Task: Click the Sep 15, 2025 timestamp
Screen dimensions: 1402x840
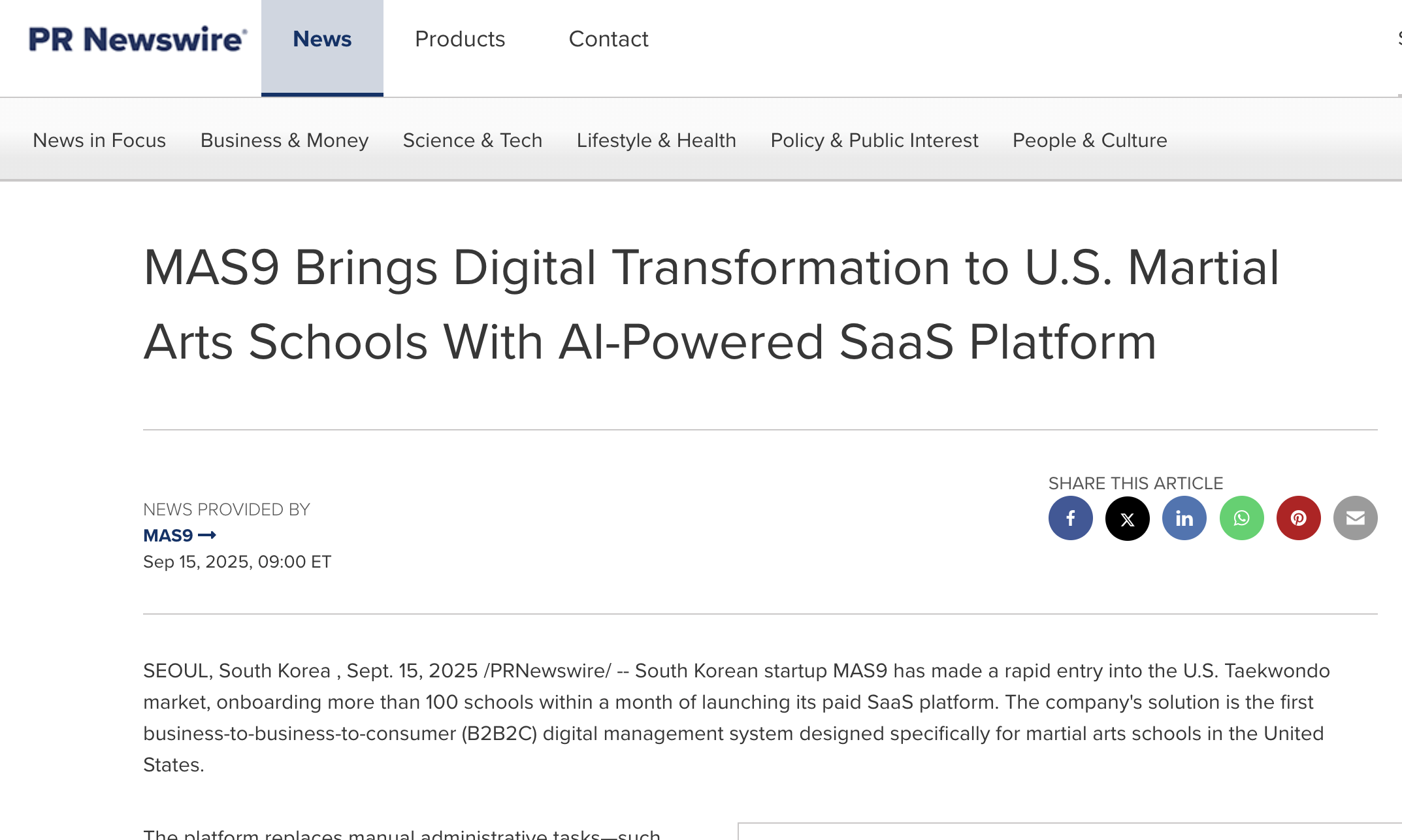Action: click(236, 561)
